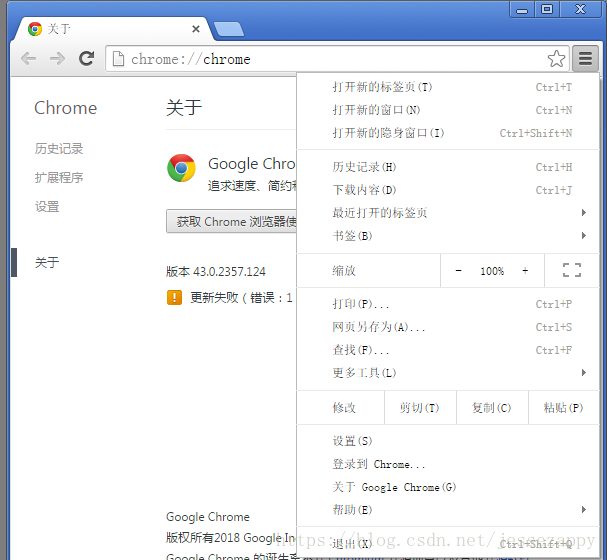Click the 更新失败 error message text

coord(241,298)
